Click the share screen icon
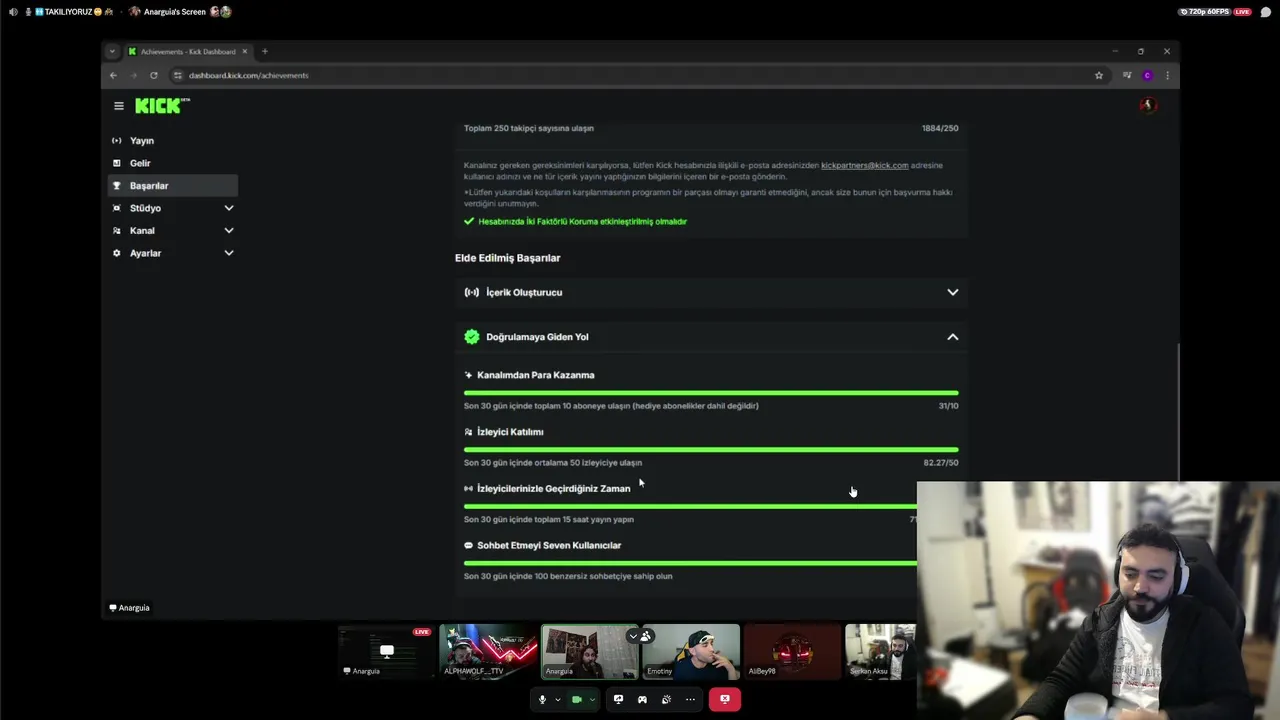This screenshot has height=720, width=1280. coord(618,700)
